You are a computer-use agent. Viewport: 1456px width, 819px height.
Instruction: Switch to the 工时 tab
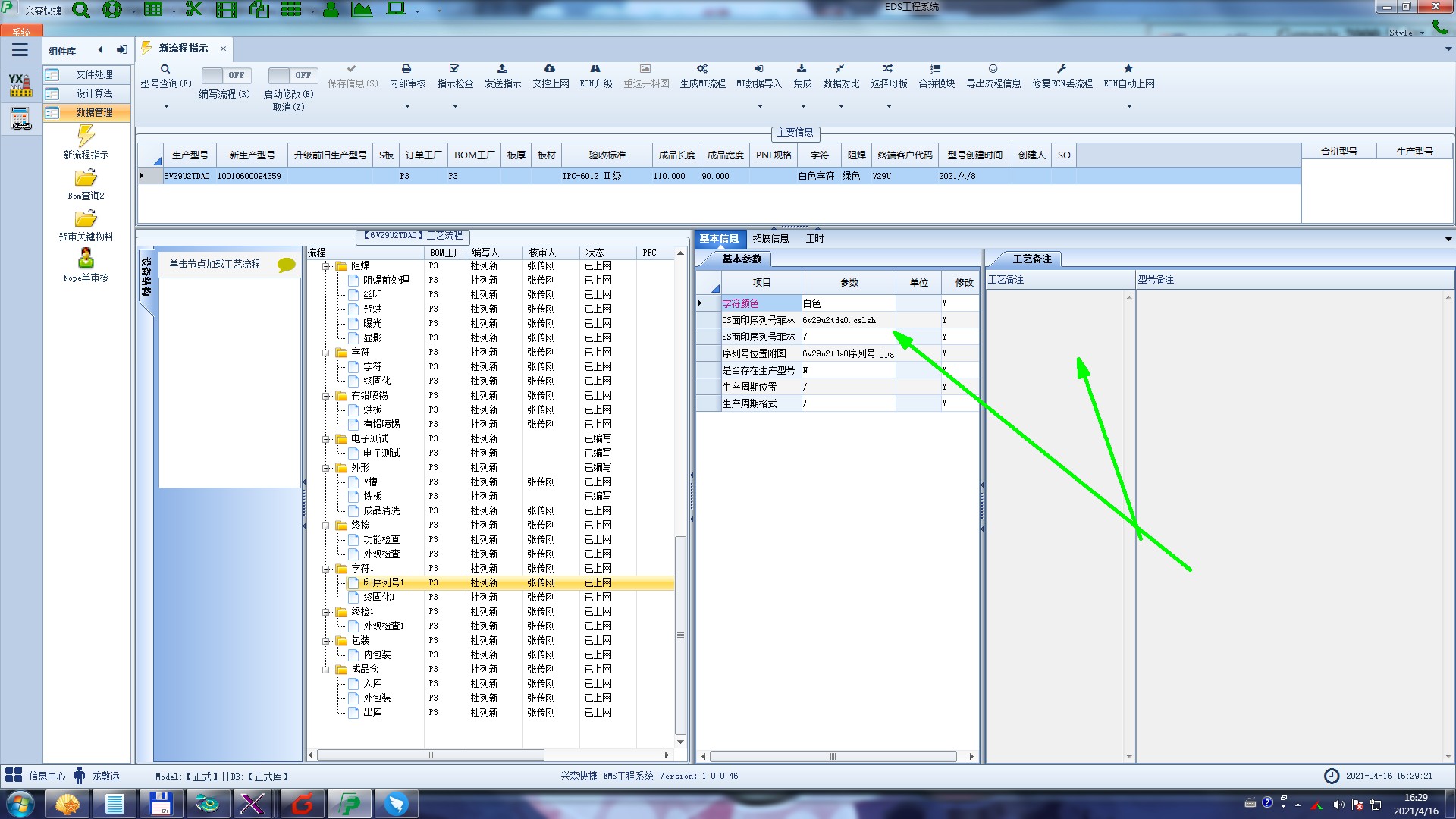point(814,238)
